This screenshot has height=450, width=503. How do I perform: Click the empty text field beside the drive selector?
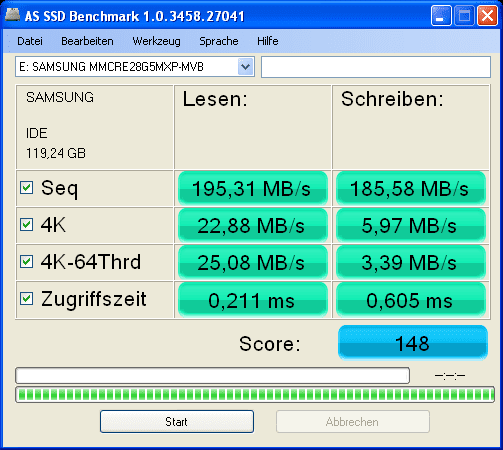click(376, 67)
